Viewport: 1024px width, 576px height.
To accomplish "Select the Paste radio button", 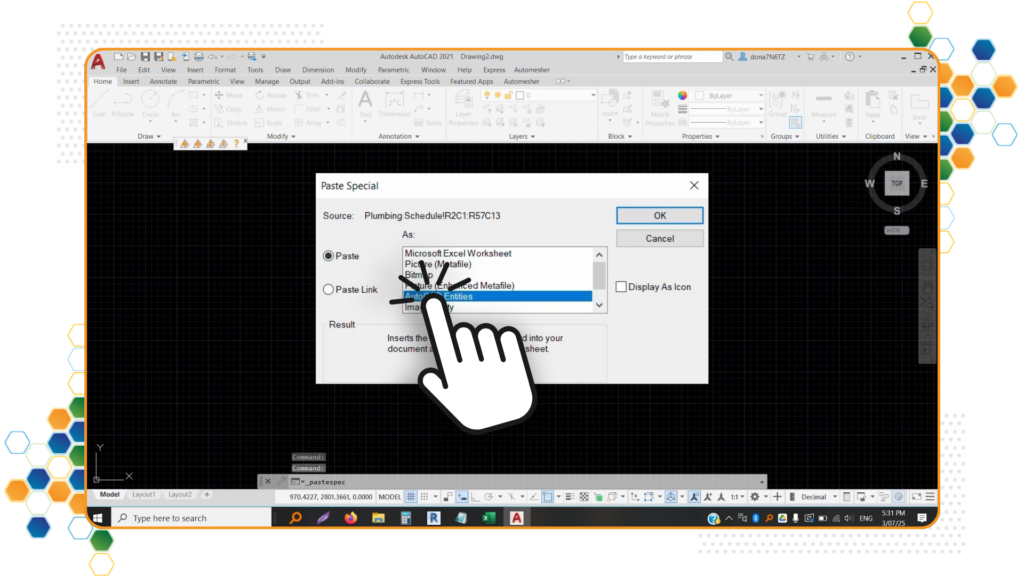I will [x=329, y=256].
